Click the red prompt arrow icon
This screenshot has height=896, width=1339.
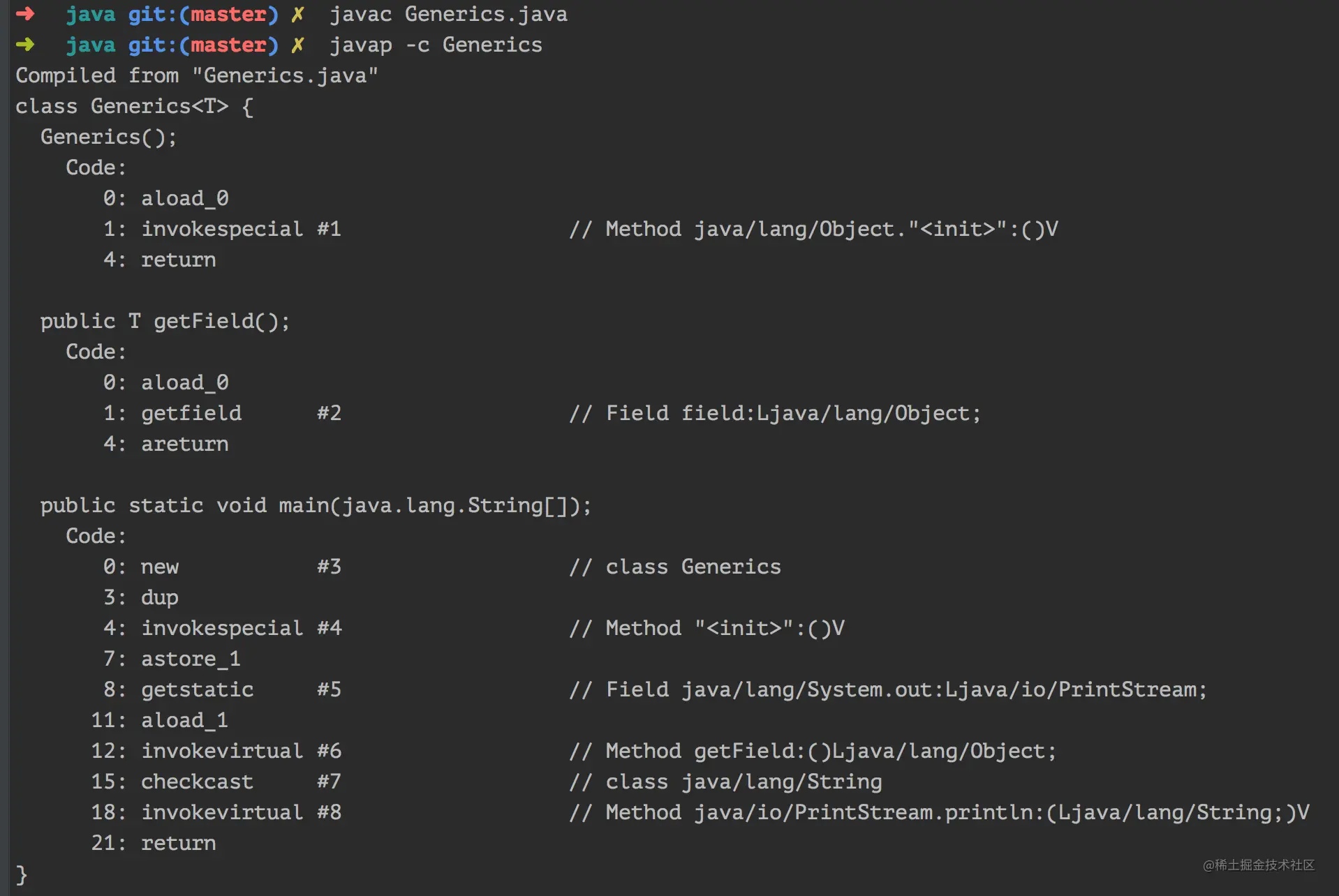tap(25, 14)
